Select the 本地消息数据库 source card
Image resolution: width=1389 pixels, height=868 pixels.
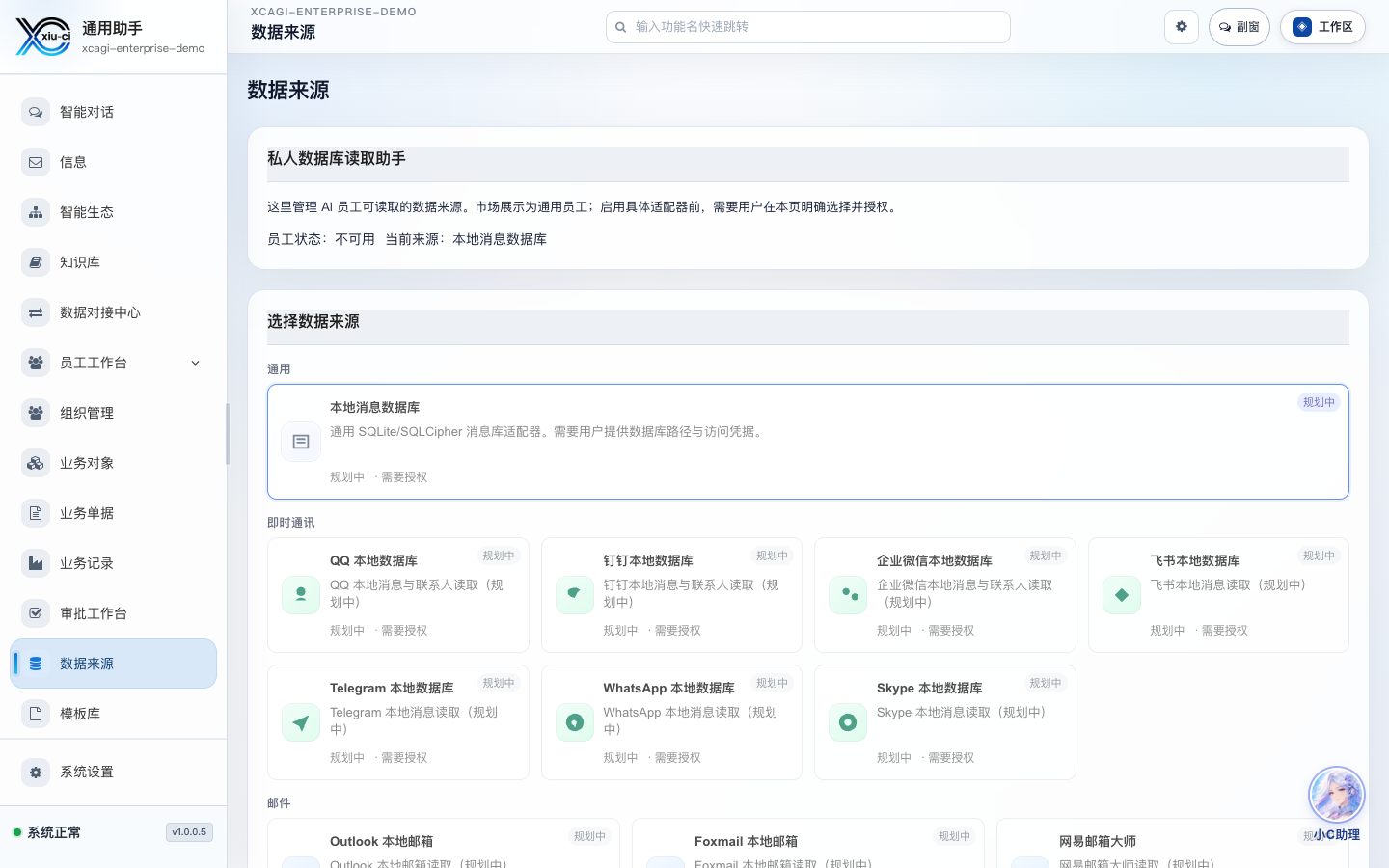(808, 442)
